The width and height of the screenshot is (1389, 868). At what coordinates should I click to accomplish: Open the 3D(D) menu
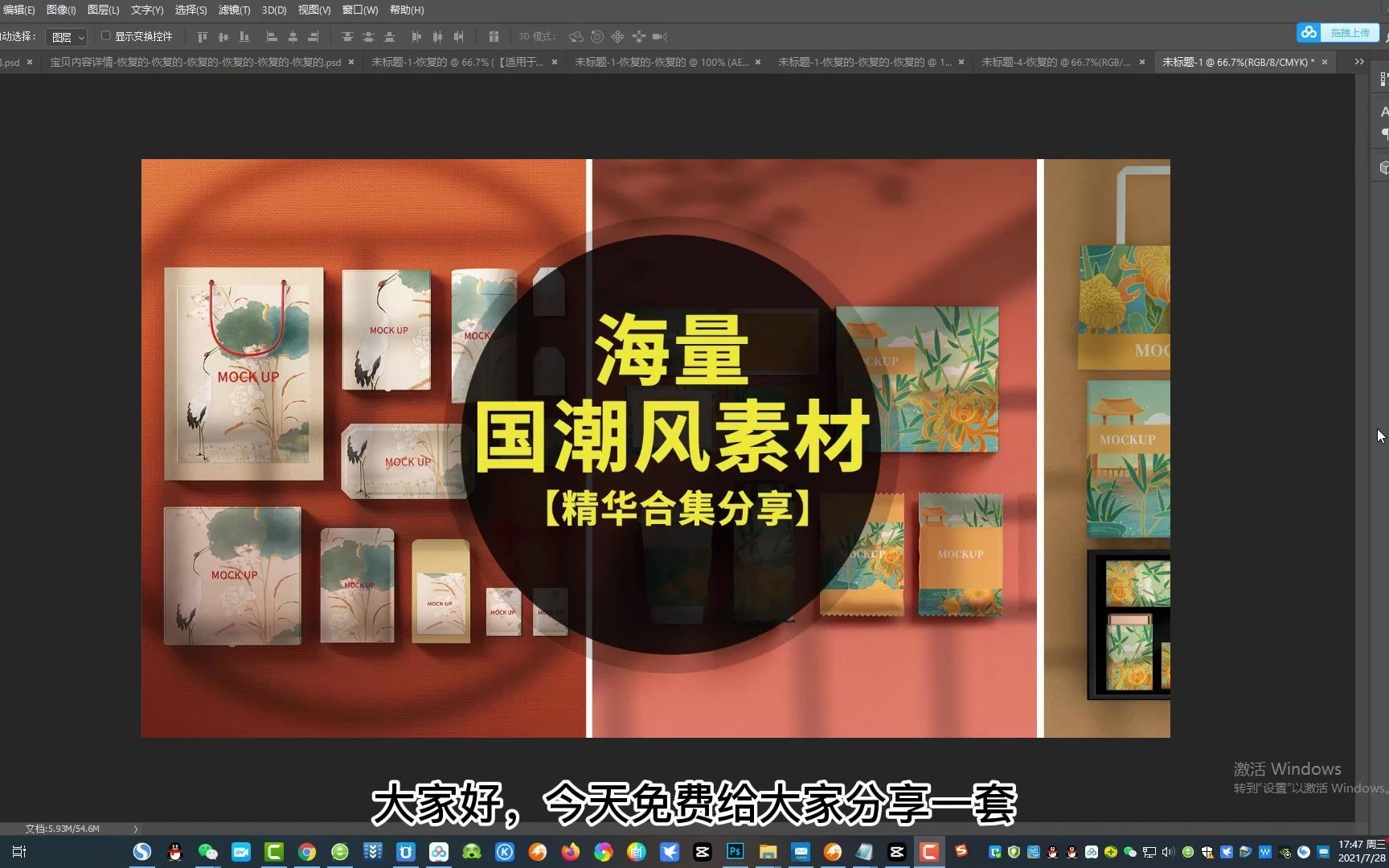pyautogui.click(x=274, y=10)
